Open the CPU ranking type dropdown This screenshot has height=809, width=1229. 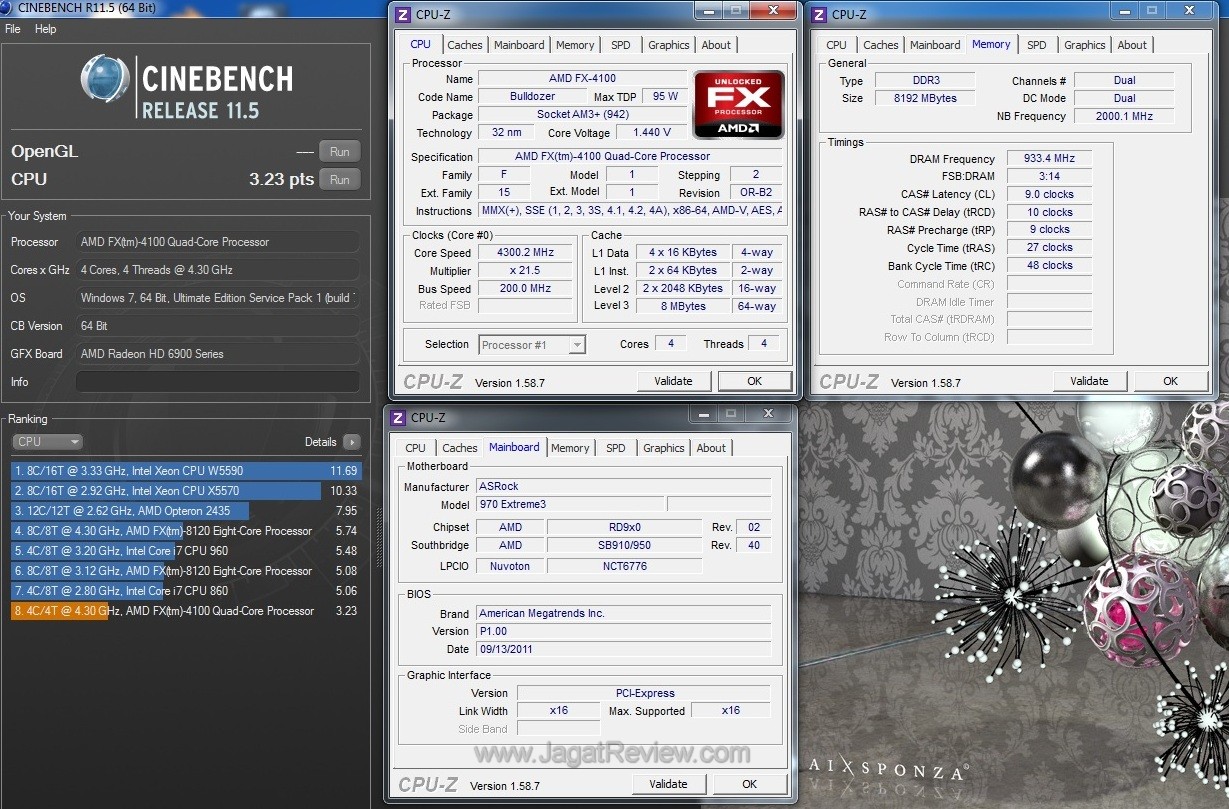47,442
